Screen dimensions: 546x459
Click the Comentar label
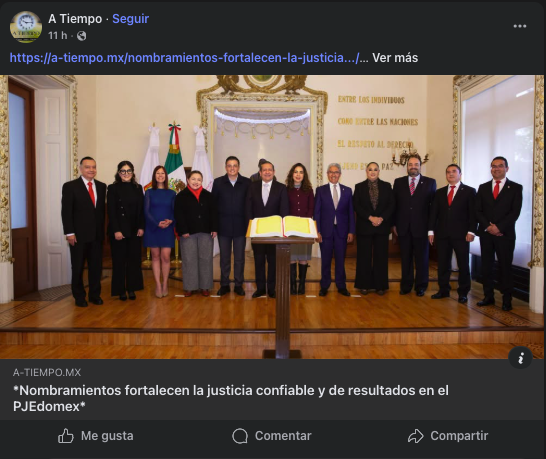point(283,436)
